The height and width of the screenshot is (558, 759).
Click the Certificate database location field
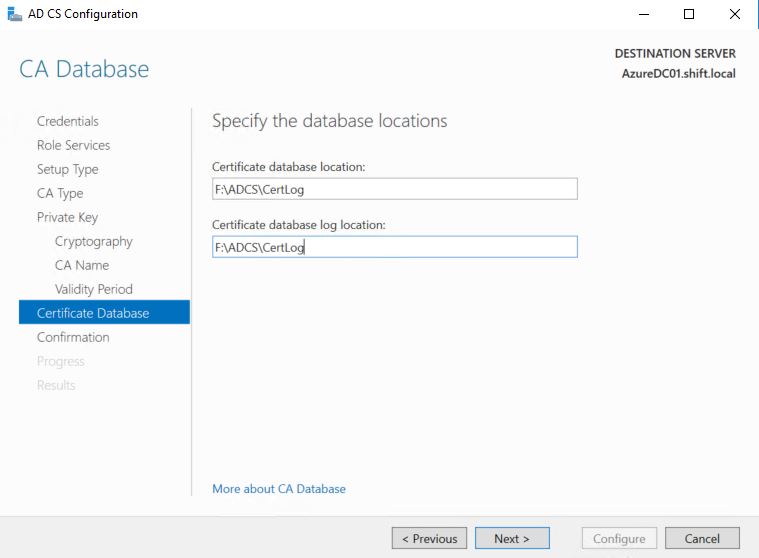(x=394, y=189)
